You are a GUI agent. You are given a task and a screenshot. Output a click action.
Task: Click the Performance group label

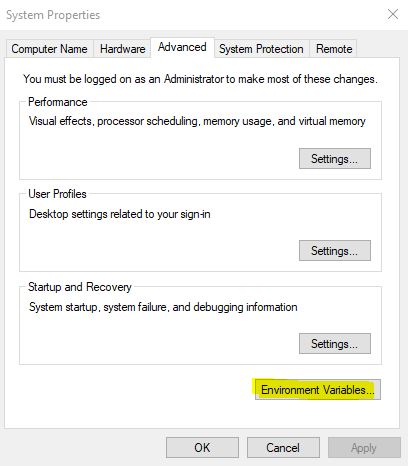pyautogui.click(x=58, y=102)
